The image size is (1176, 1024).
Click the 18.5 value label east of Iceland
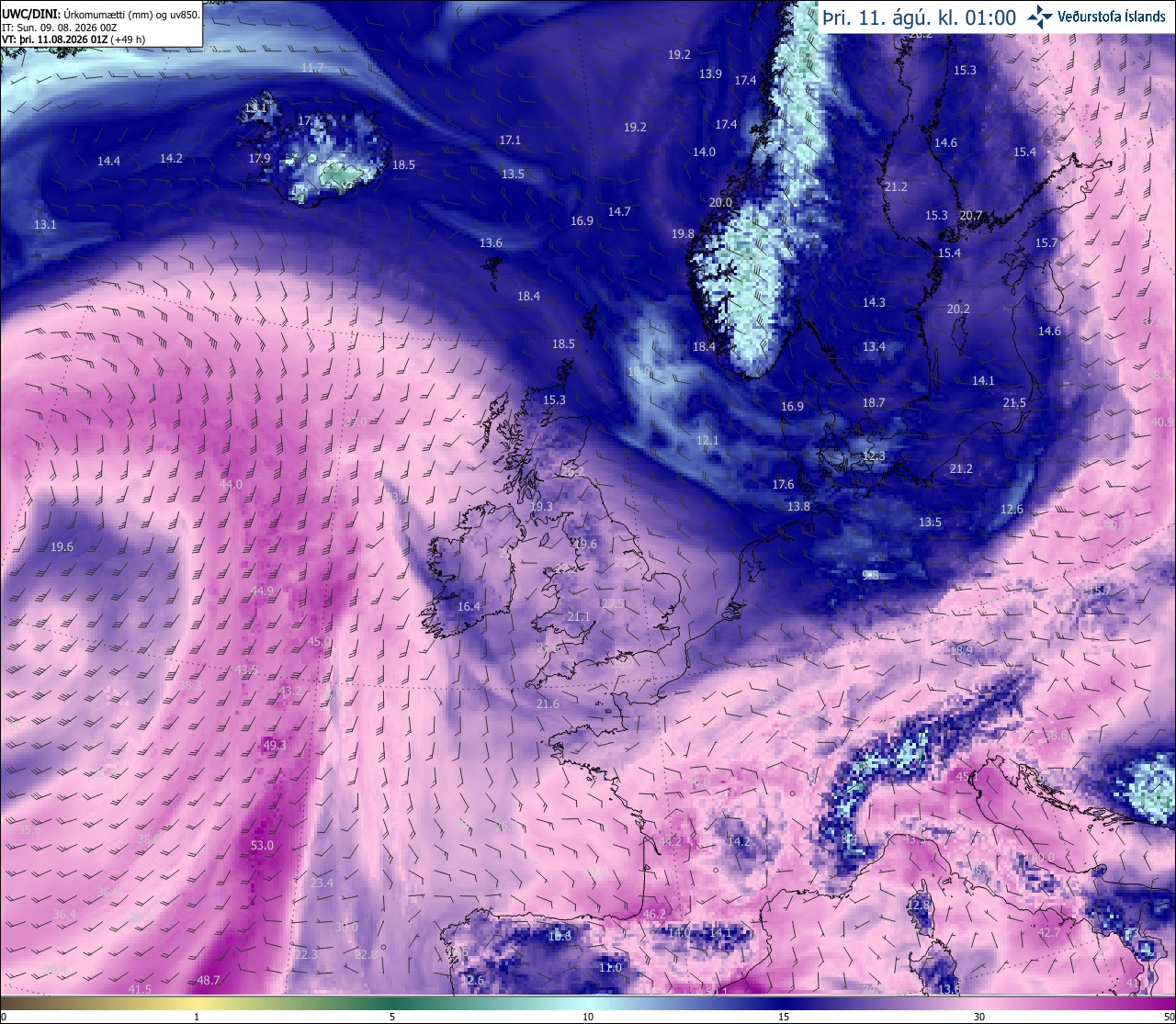click(403, 164)
